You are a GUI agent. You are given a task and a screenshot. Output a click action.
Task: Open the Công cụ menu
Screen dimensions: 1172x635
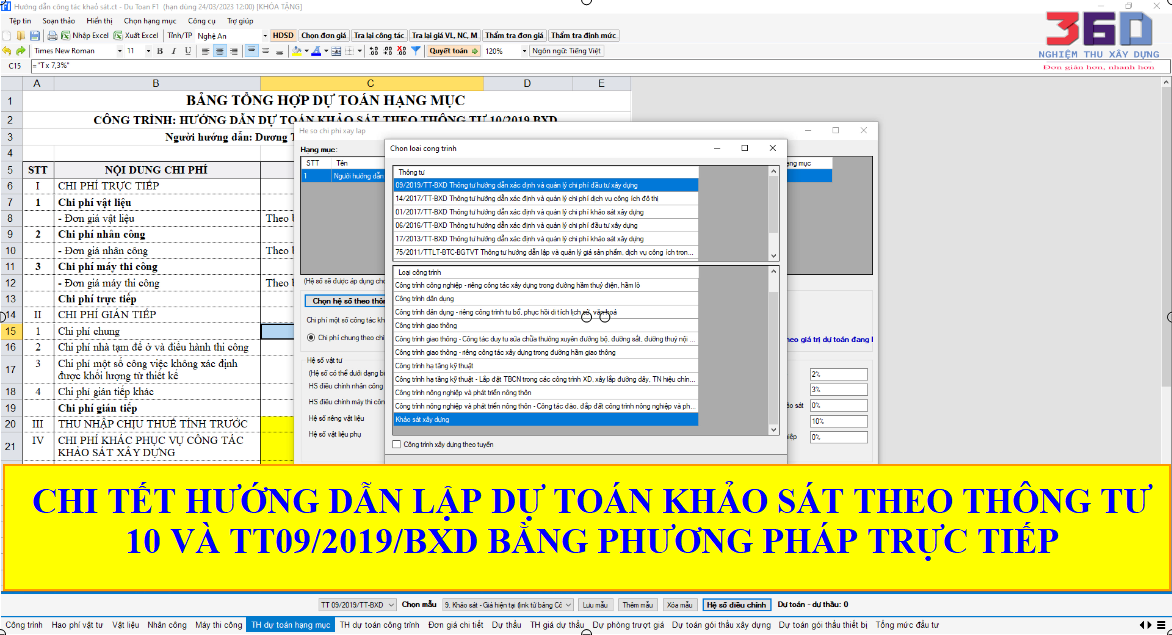201,21
